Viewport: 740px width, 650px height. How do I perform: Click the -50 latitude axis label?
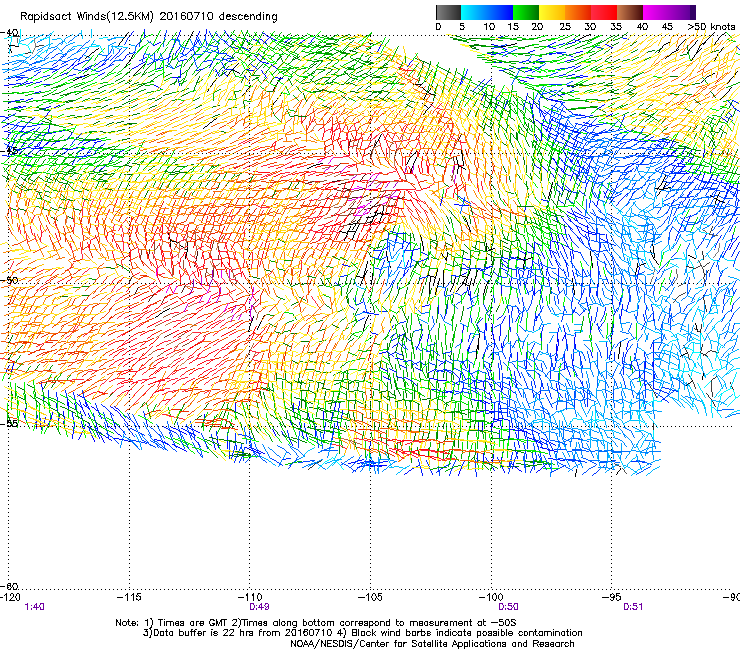[x=10, y=280]
